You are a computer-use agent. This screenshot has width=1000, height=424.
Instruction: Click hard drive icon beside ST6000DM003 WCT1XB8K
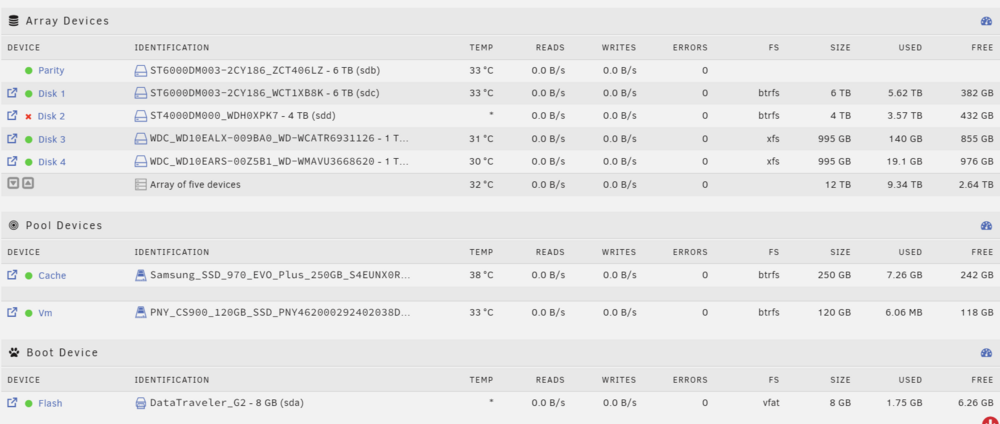(140, 94)
